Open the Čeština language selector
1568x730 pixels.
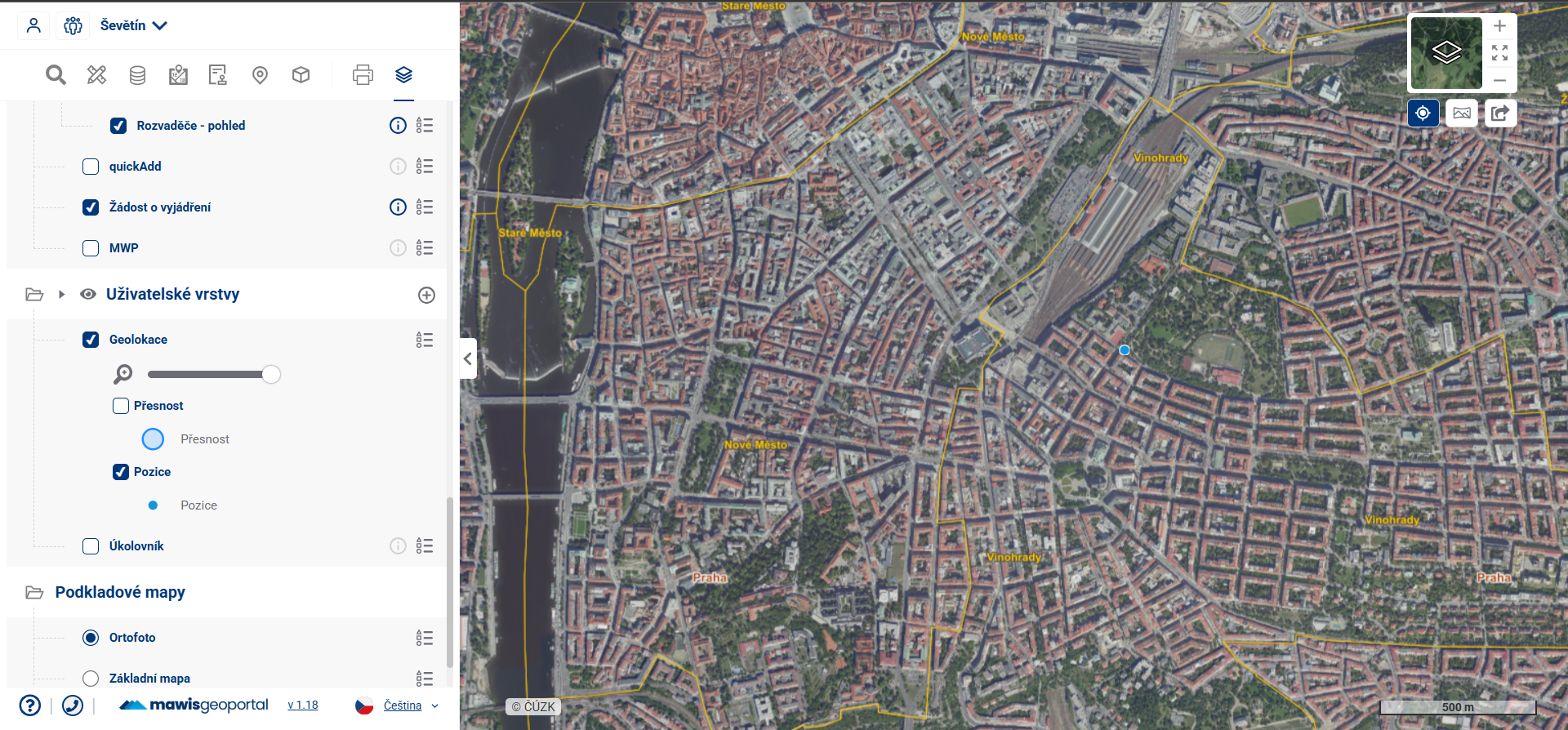coord(403,706)
